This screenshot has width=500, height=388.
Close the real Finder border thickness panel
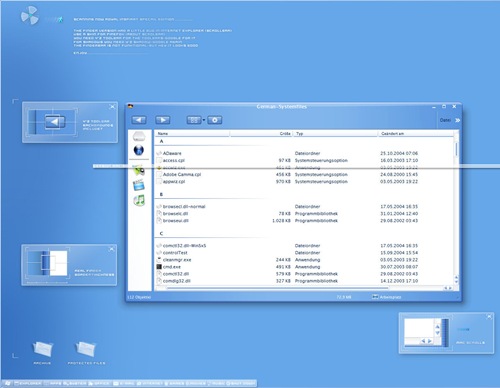112,249
